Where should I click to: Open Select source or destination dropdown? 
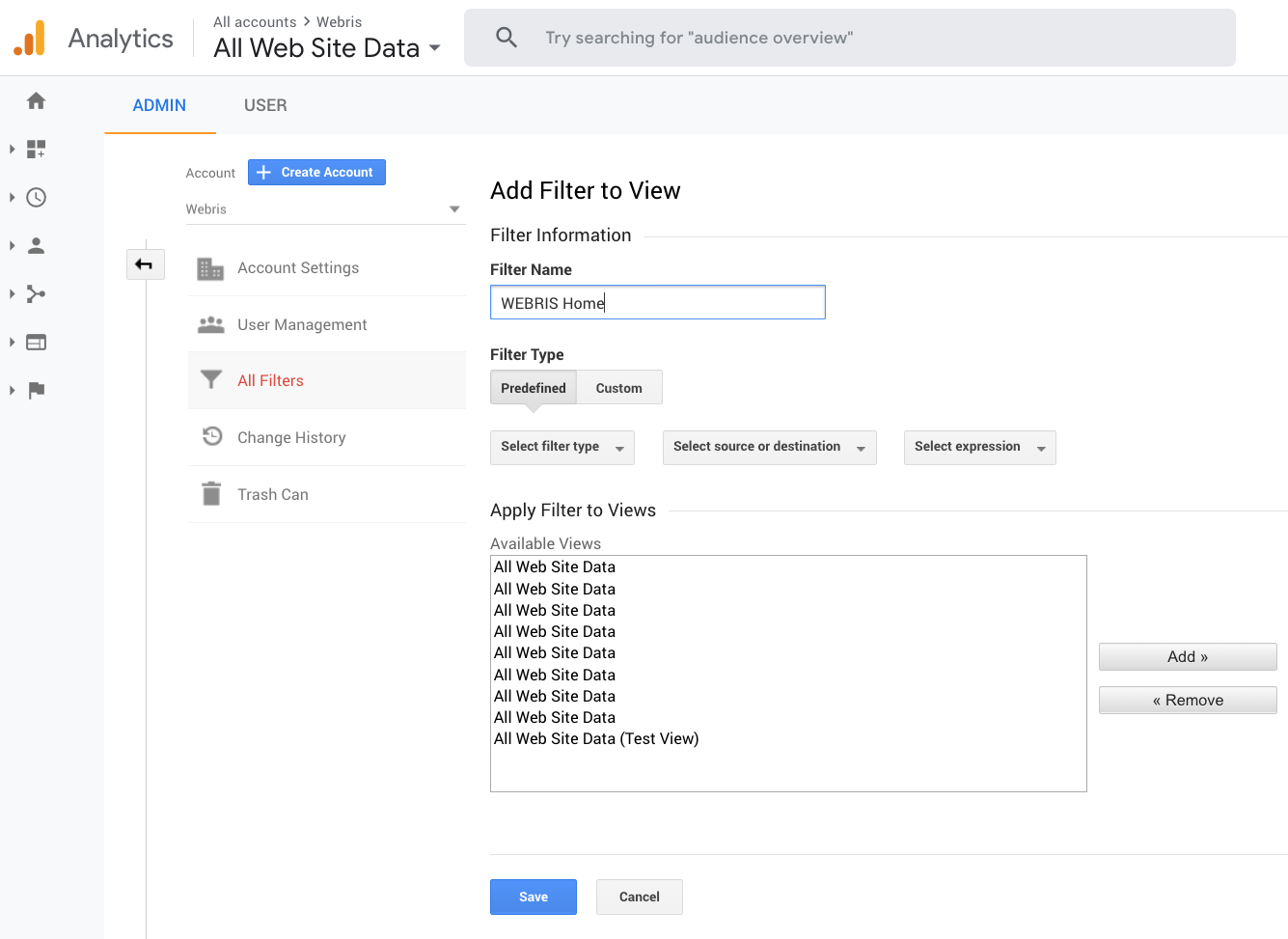pyautogui.click(x=769, y=448)
